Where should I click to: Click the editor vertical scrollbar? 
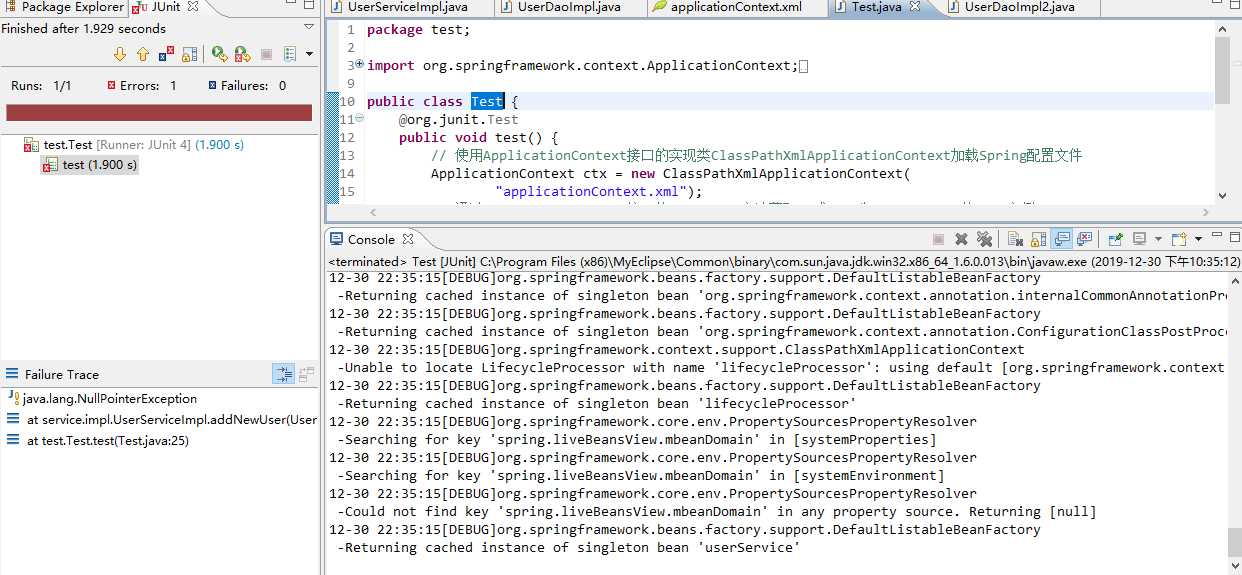pyautogui.click(x=1222, y=111)
